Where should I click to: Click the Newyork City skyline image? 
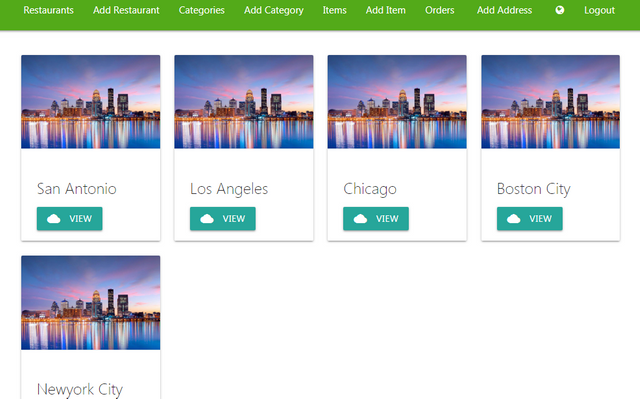pos(91,303)
